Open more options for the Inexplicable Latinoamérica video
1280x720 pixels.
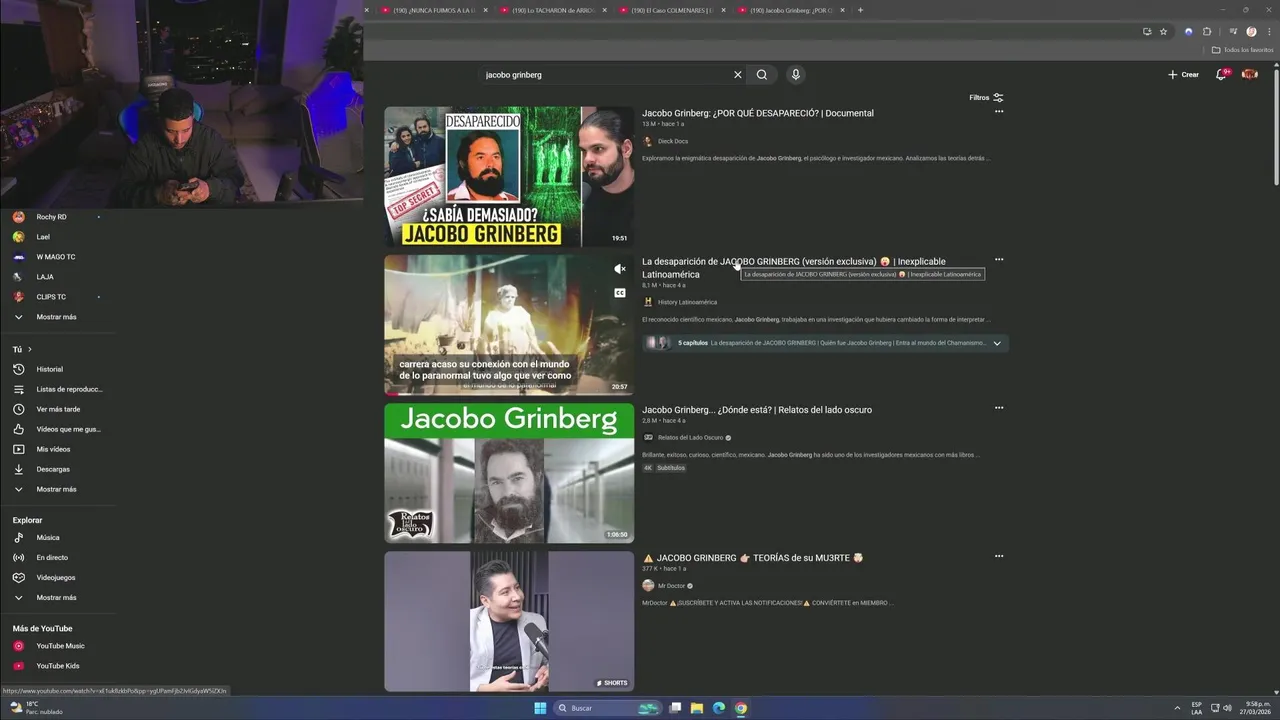(x=998, y=260)
